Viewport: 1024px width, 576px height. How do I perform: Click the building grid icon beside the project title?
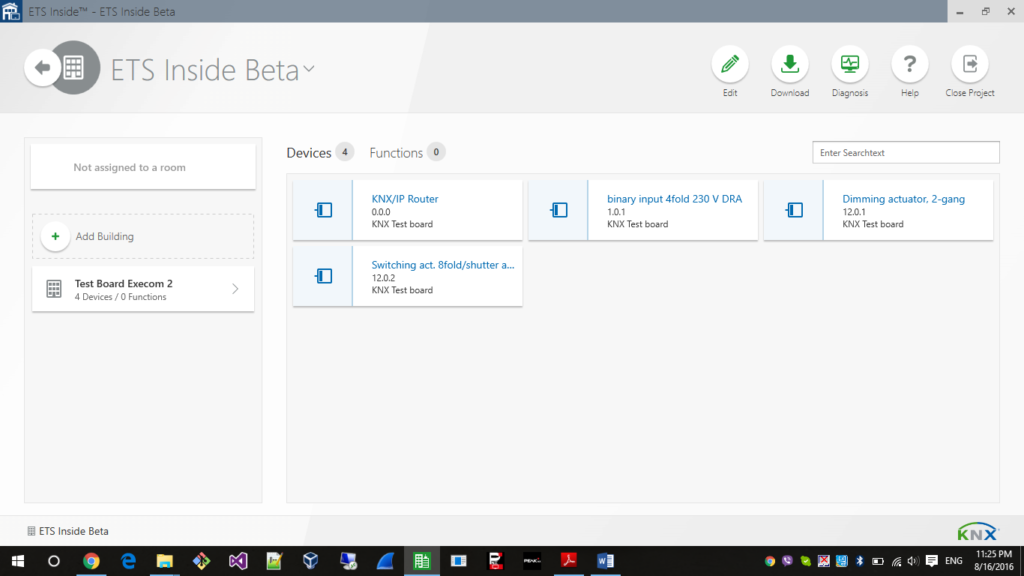(74, 67)
